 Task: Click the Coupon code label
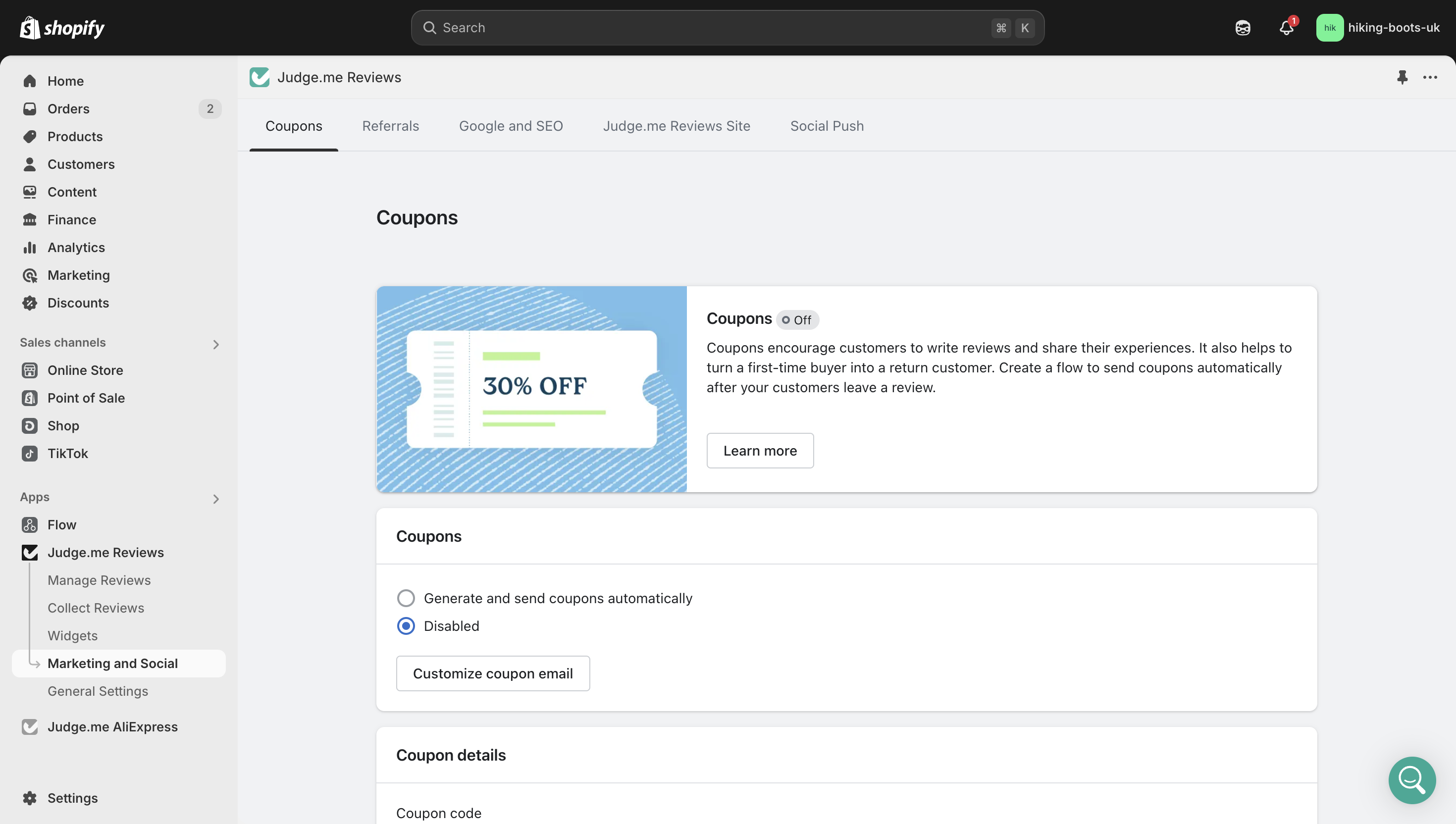[439, 813]
